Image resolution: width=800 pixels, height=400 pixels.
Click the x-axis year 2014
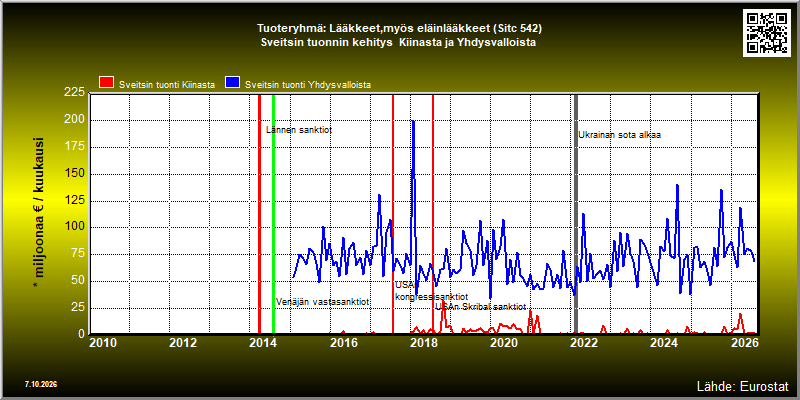coord(263,342)
